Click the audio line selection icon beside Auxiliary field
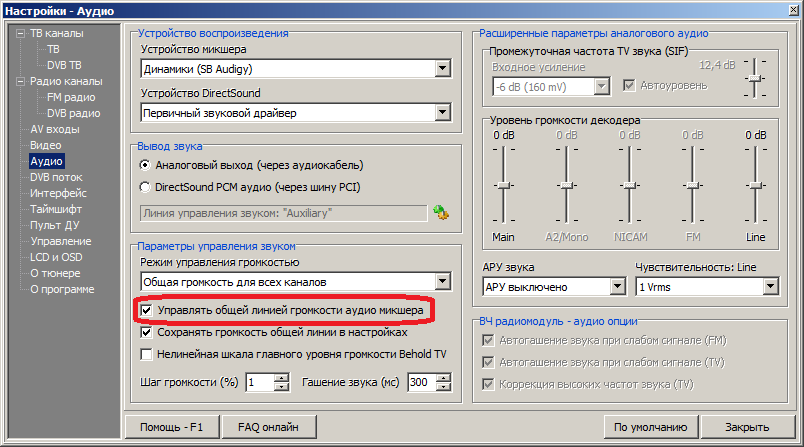 (x=441, y=212)
